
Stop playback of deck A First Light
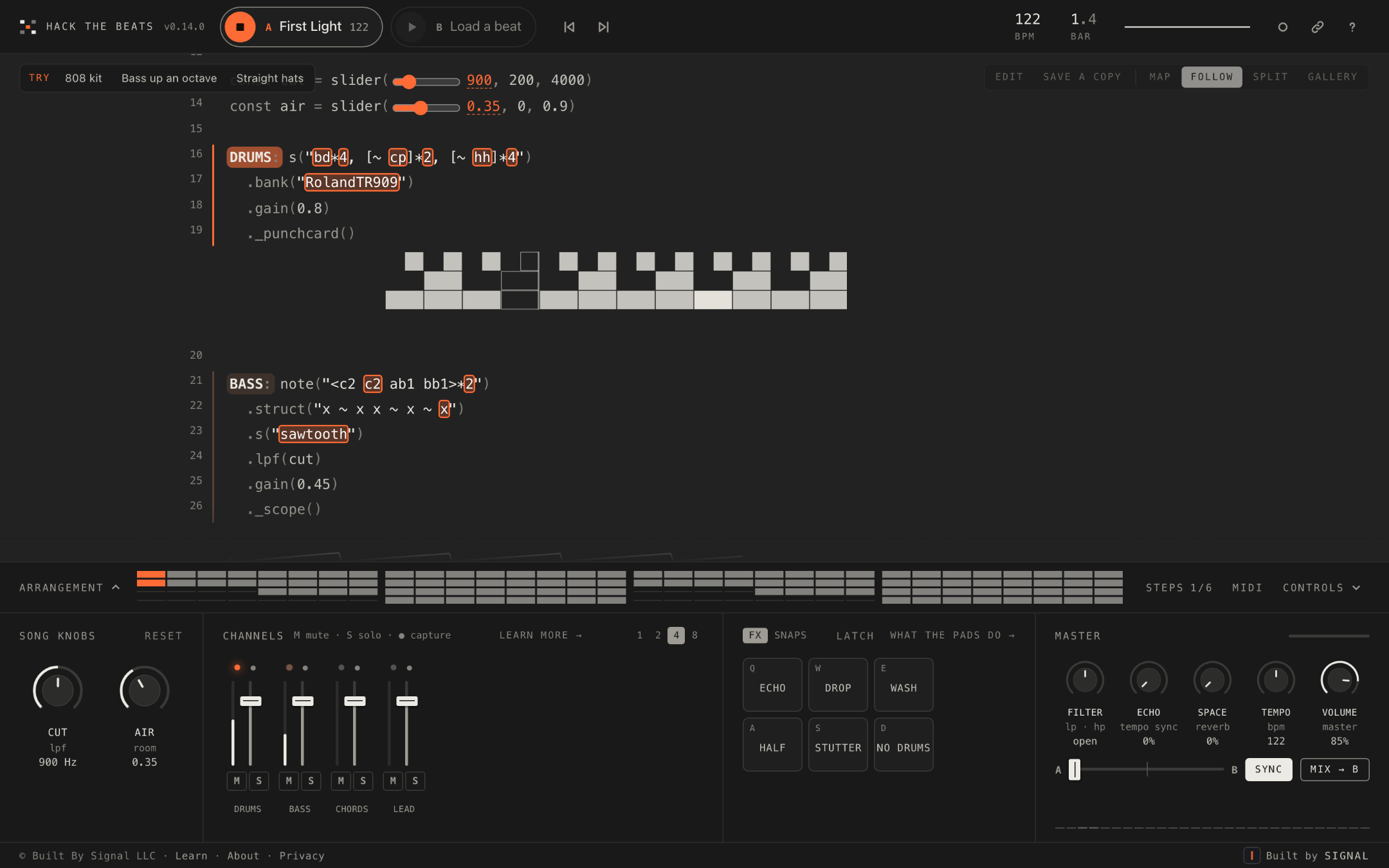coord(240,27)
